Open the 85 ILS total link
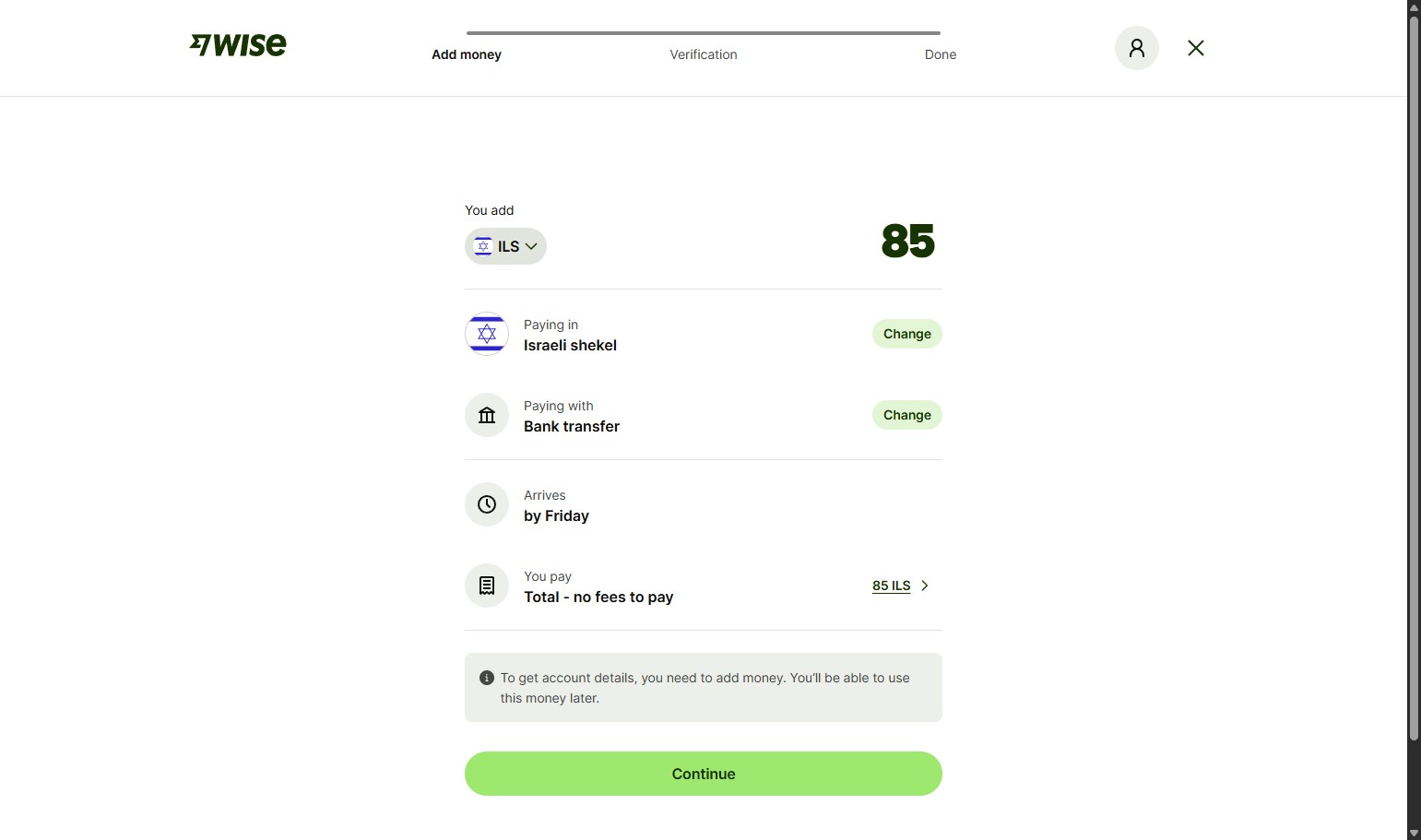This screenshot has height=840, width=1421. (x=891, y=586)
